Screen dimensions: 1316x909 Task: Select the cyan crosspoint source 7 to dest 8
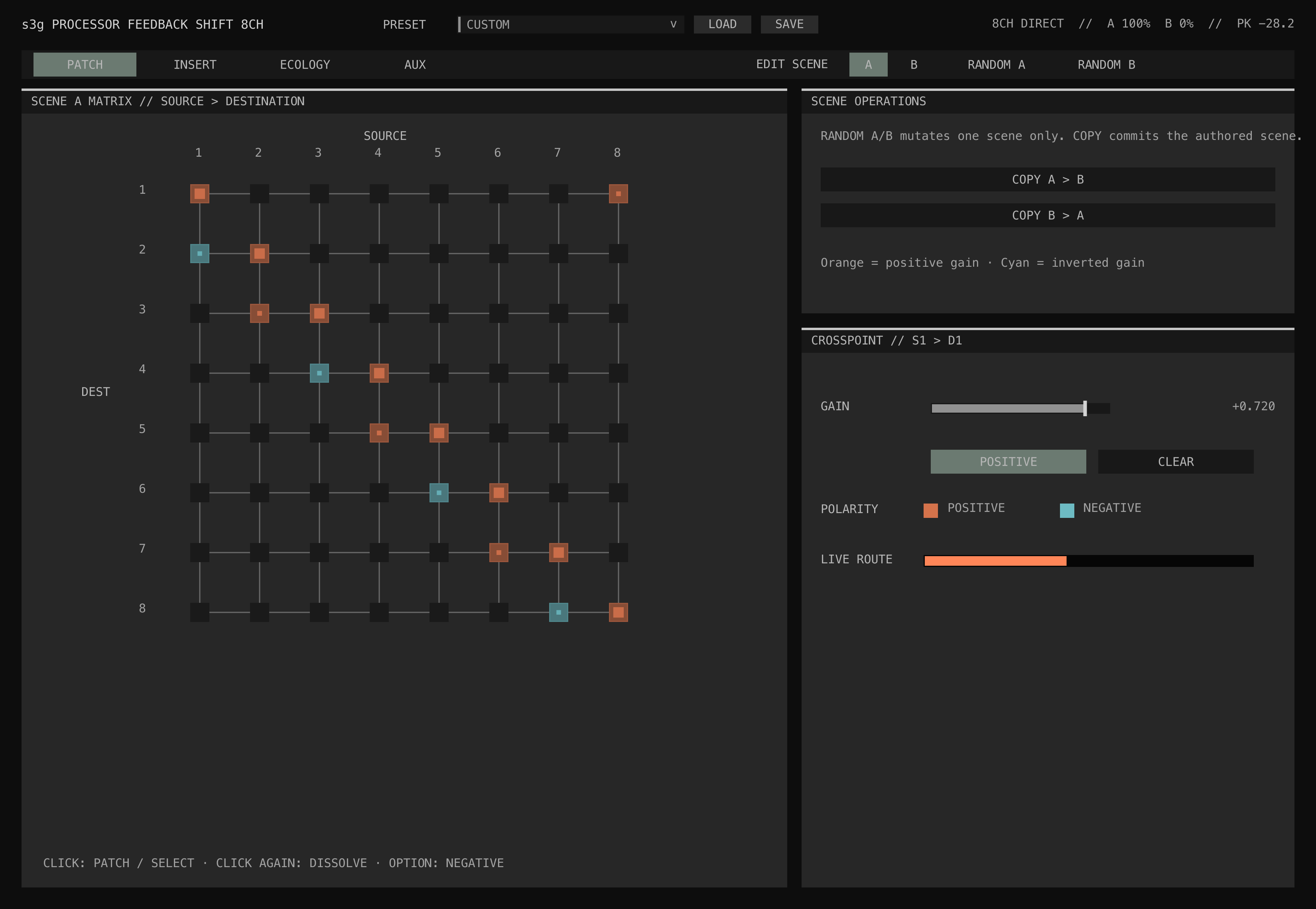(558, 612)
